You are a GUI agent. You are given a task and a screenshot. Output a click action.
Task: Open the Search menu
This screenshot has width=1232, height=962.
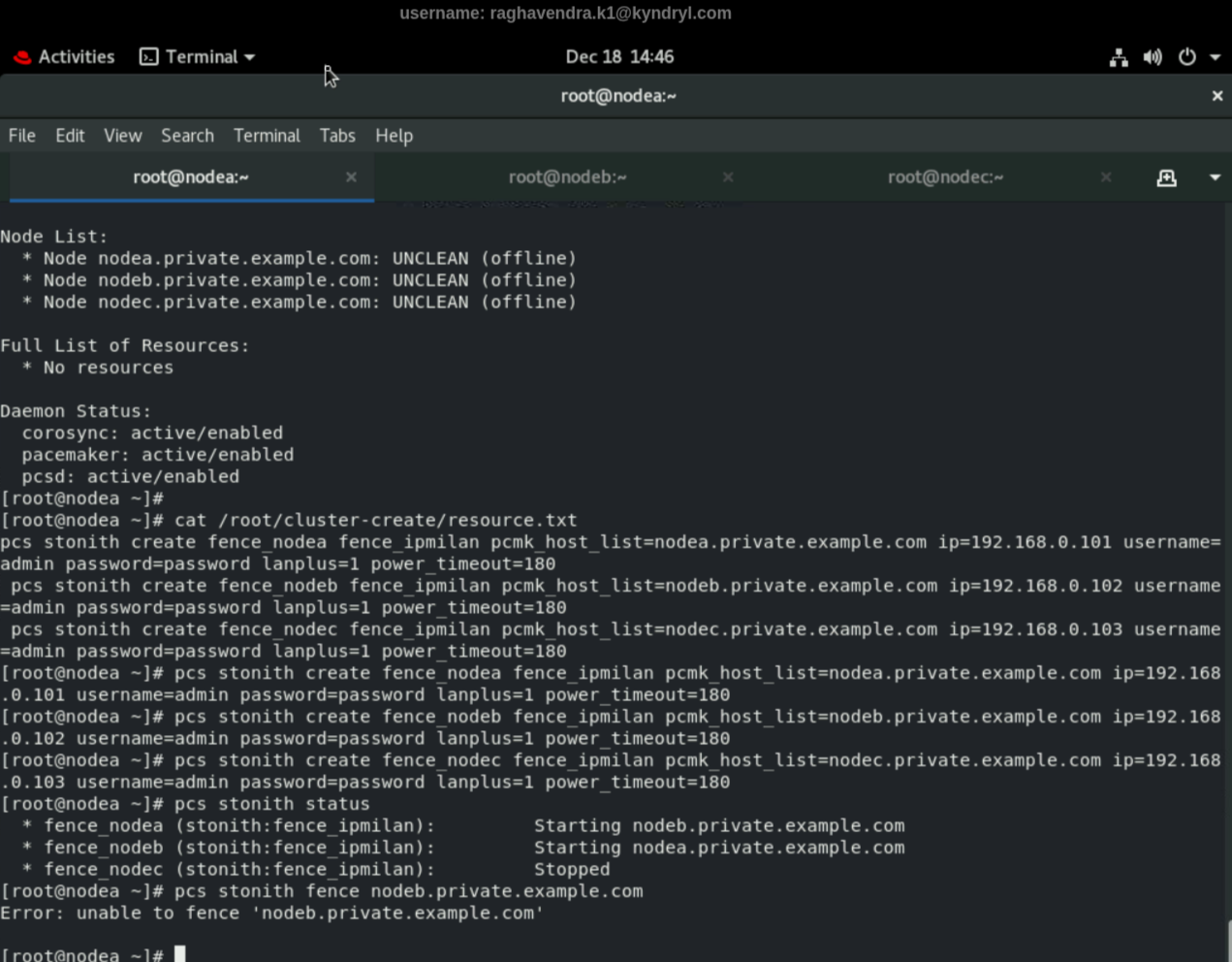coord(187,136)
